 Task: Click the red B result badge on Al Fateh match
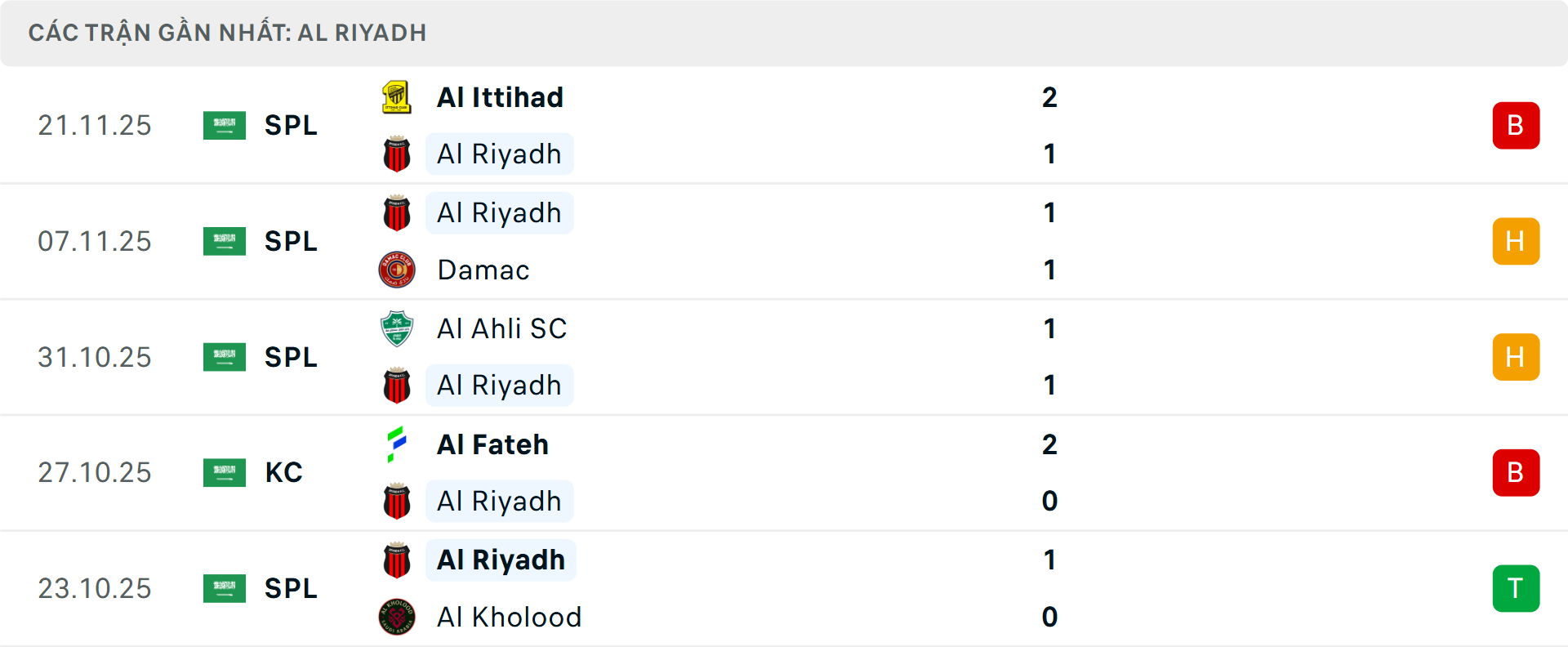tap(1516, 472)
